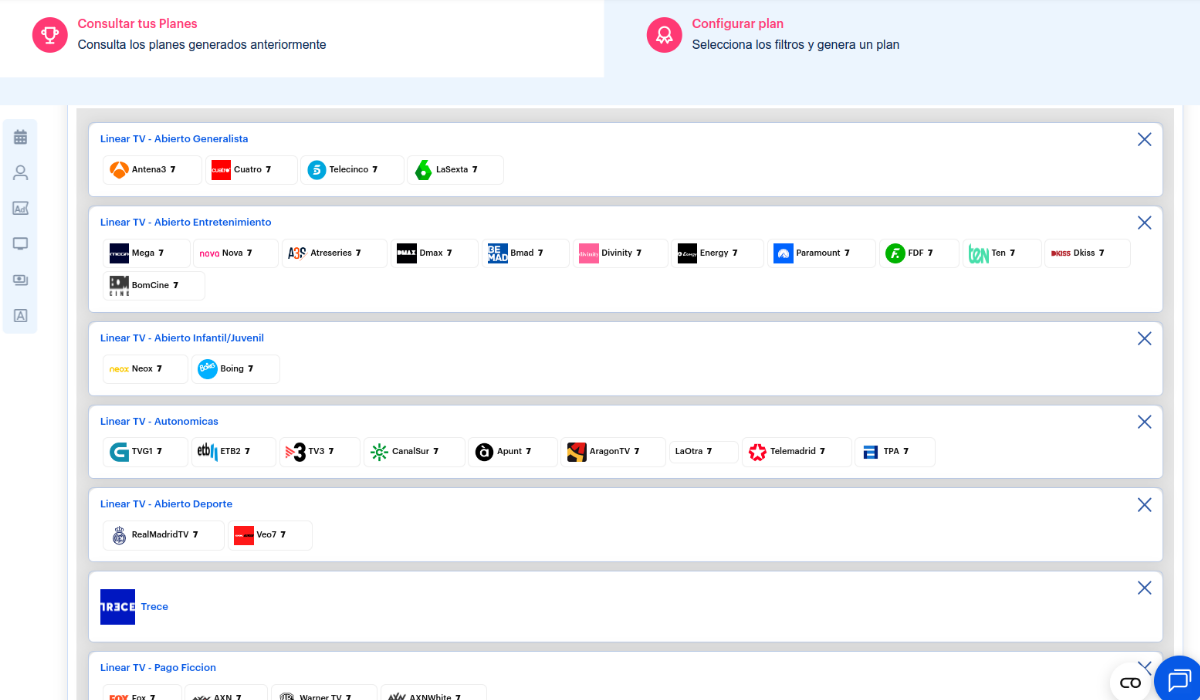Click the Paramount channel chip

(821, 254)
